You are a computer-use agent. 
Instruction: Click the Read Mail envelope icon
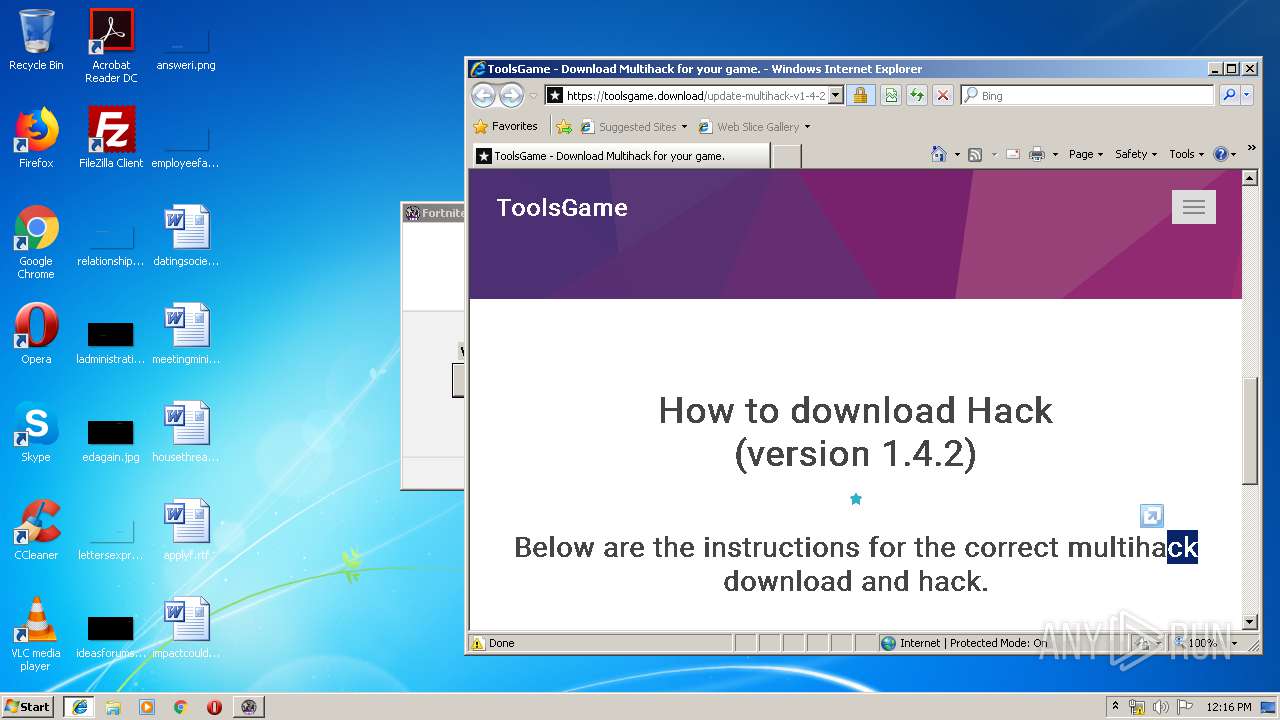click(1013, 154)
